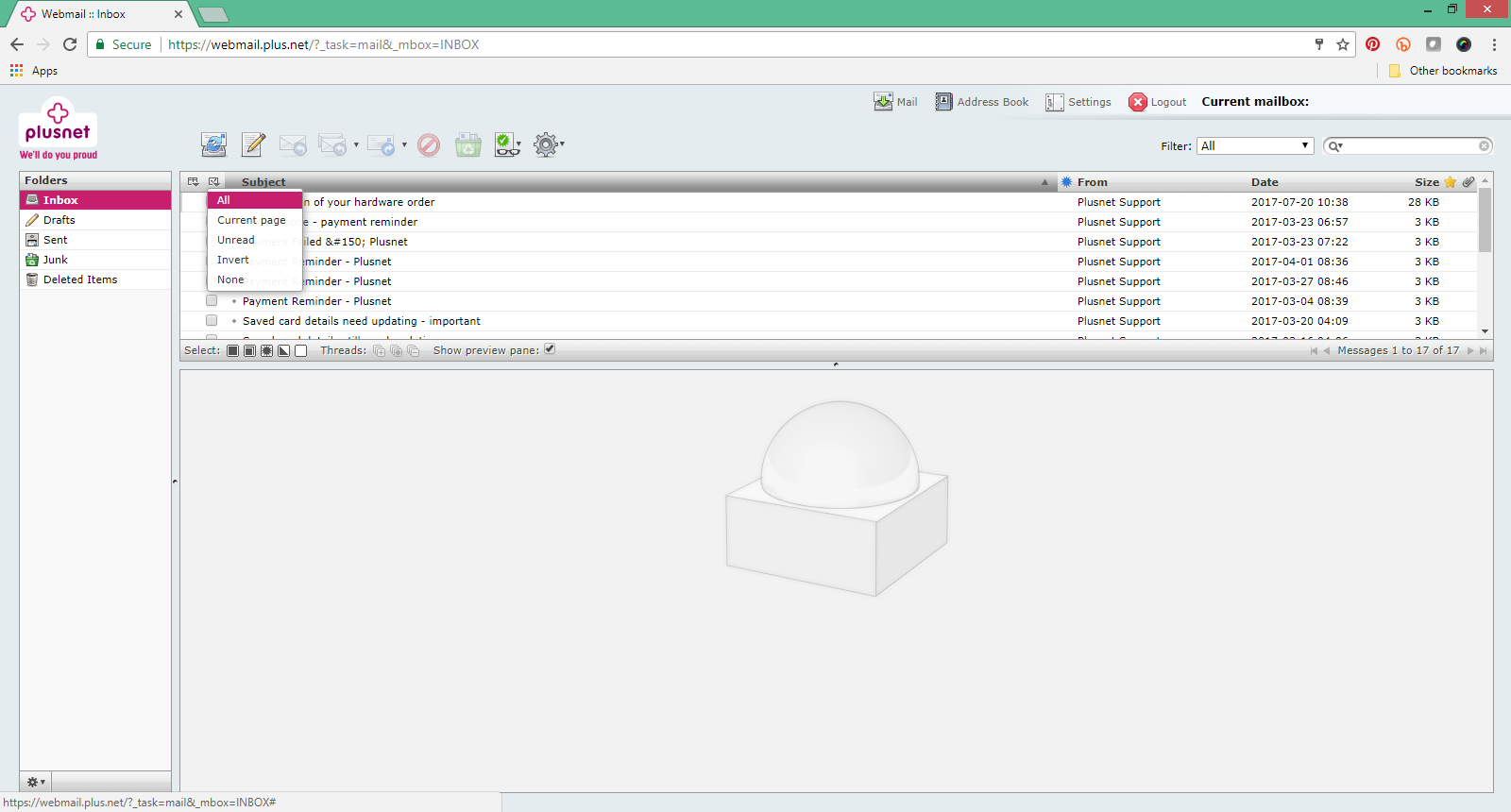
Task: Tick the Saved card details message checkbox
Action: click(x=212, y=321)
